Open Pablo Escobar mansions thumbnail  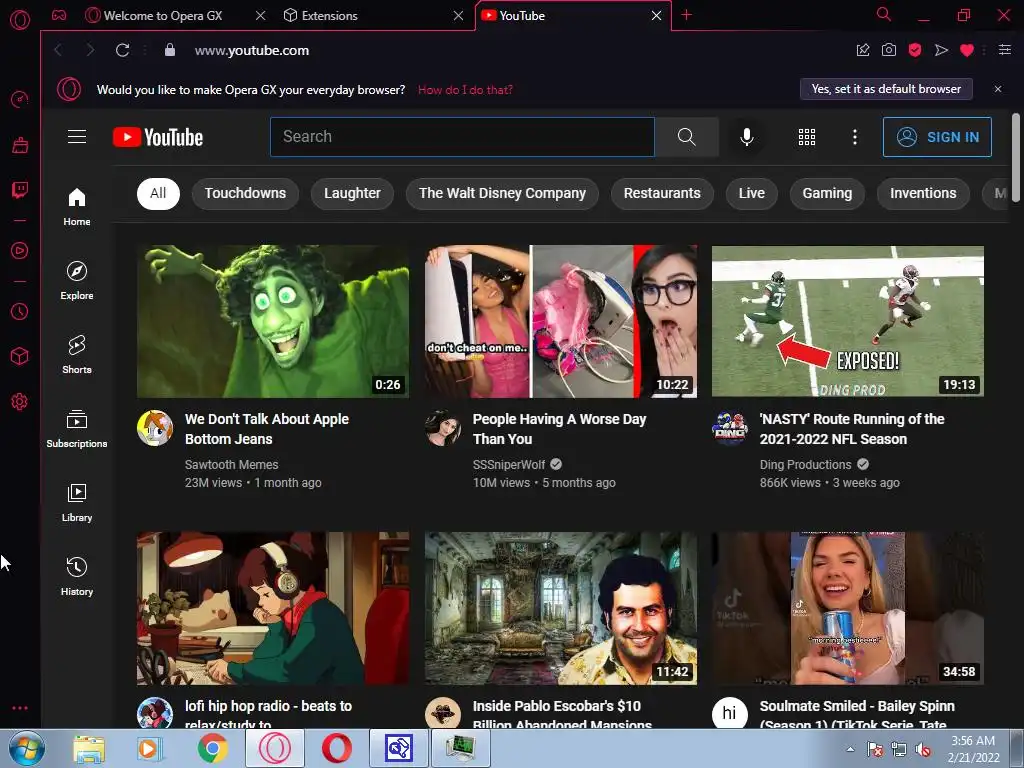(560, 609)
